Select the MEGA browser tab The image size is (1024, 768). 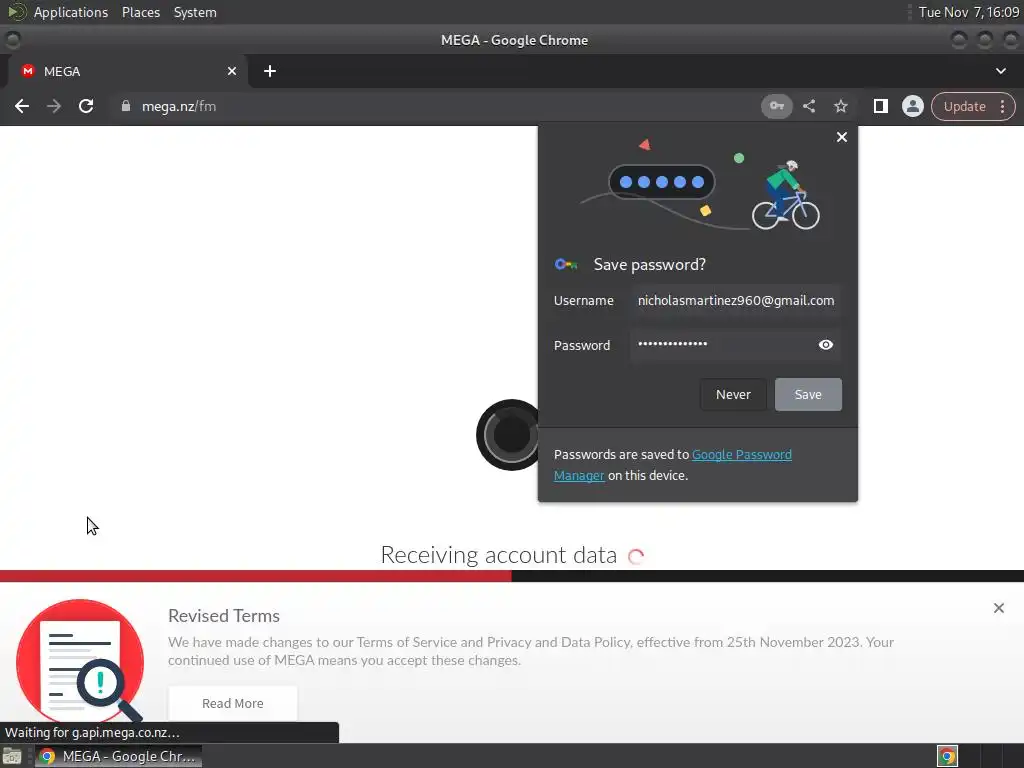(x=128, y=71)
